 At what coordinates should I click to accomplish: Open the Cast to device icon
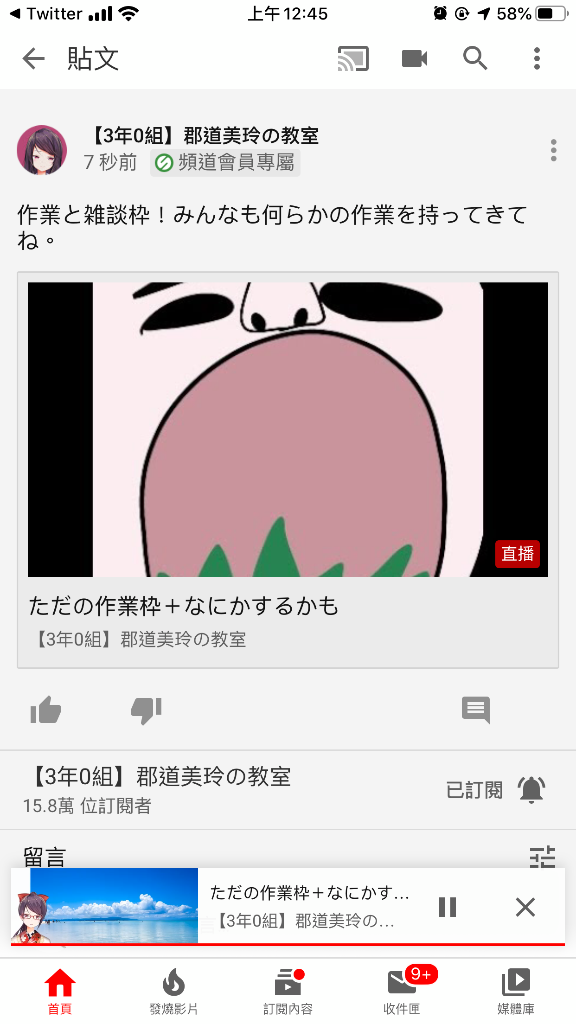click(353, 59)
